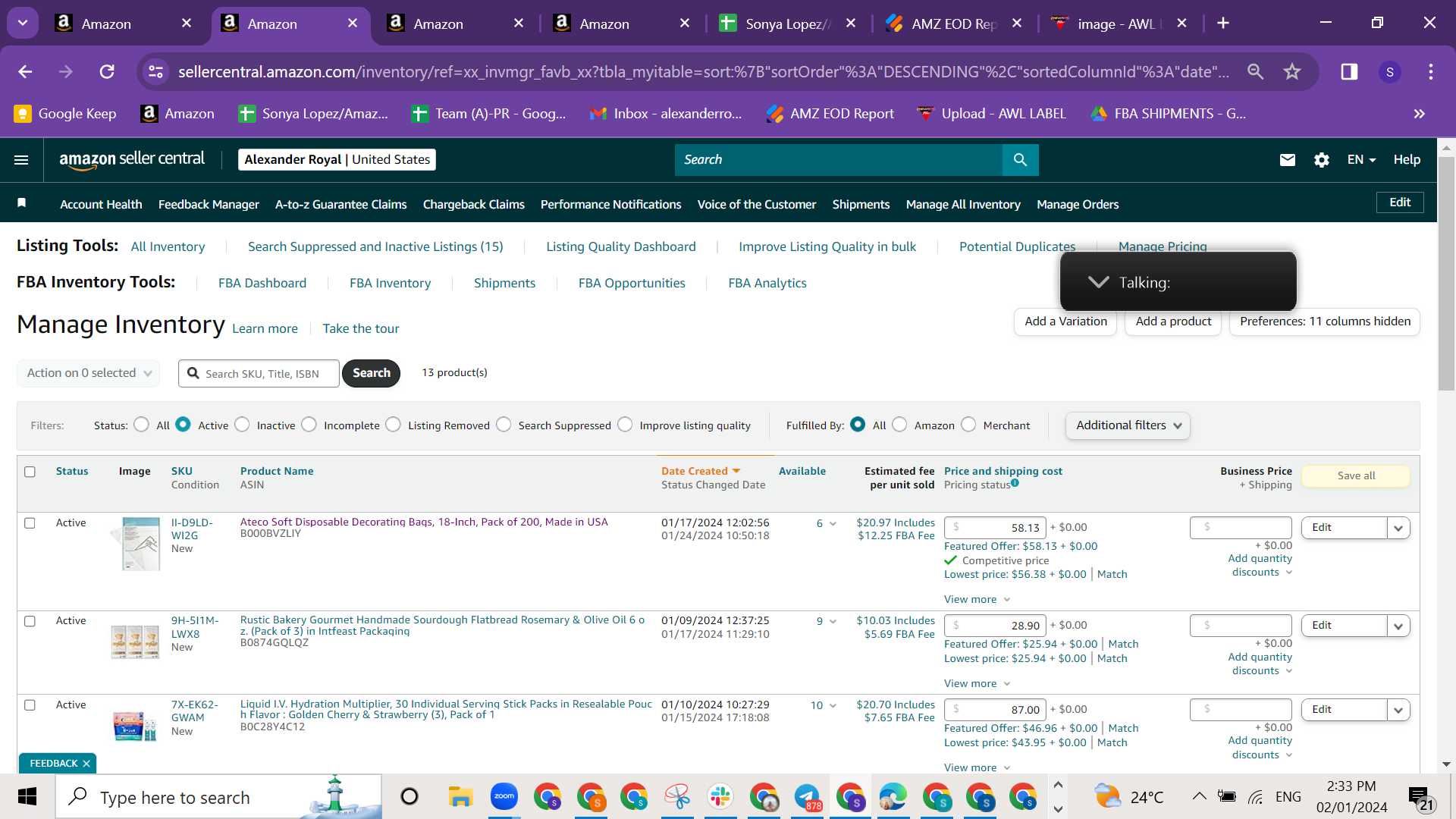1456x819 pixels.
Task: Open the browser zoom magnifier icon
Action: pos(1256,72)
